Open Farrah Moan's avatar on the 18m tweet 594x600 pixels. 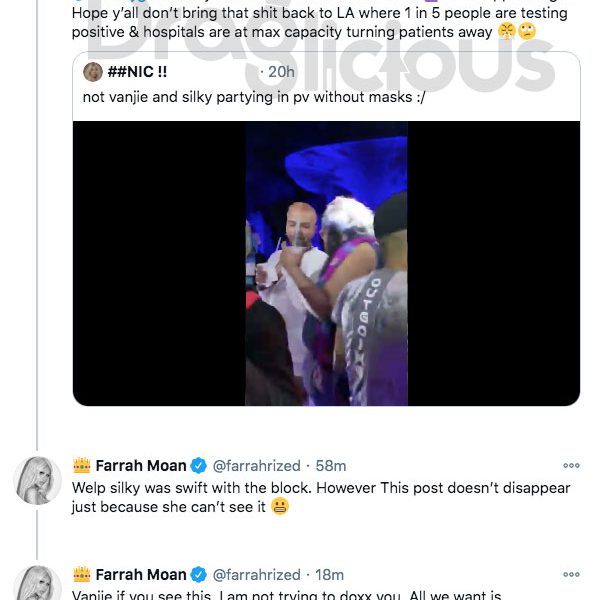pyautogui.click(x=38, y=583)
